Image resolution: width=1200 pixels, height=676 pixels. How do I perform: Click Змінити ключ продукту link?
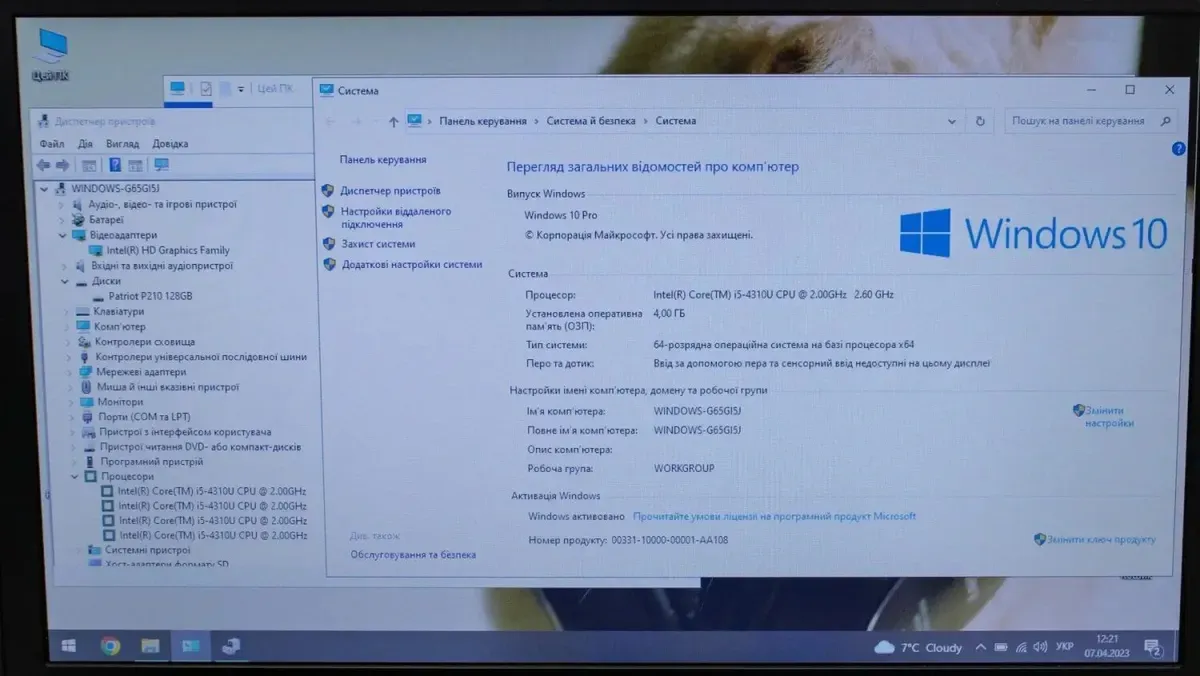coord(1101,539)
